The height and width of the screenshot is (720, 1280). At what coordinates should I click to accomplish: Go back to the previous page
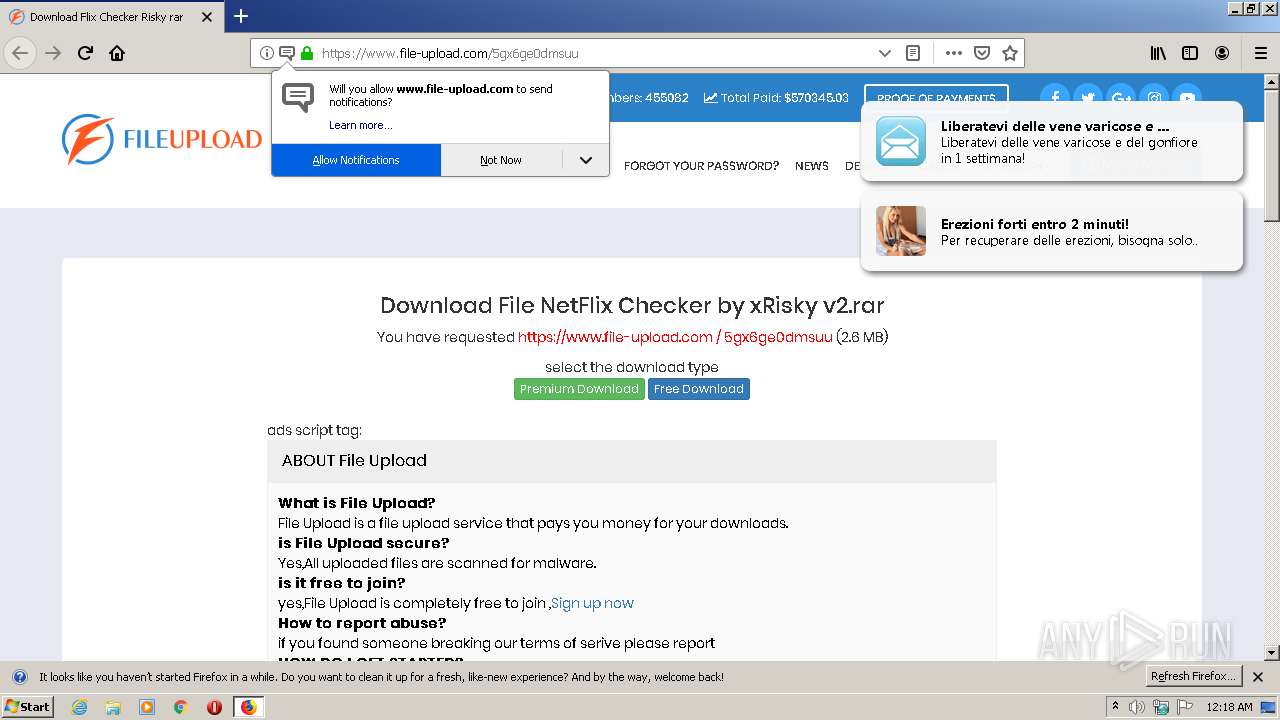20,53
